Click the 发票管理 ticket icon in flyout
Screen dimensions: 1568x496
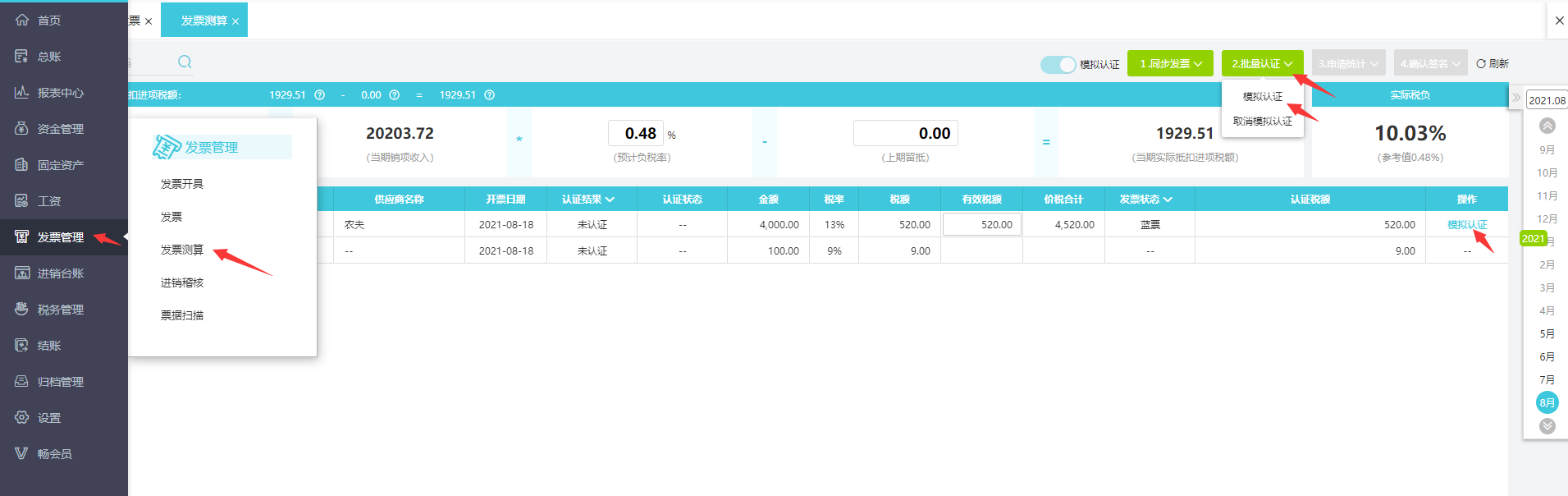pyautogui.click(x=167, y=147)
